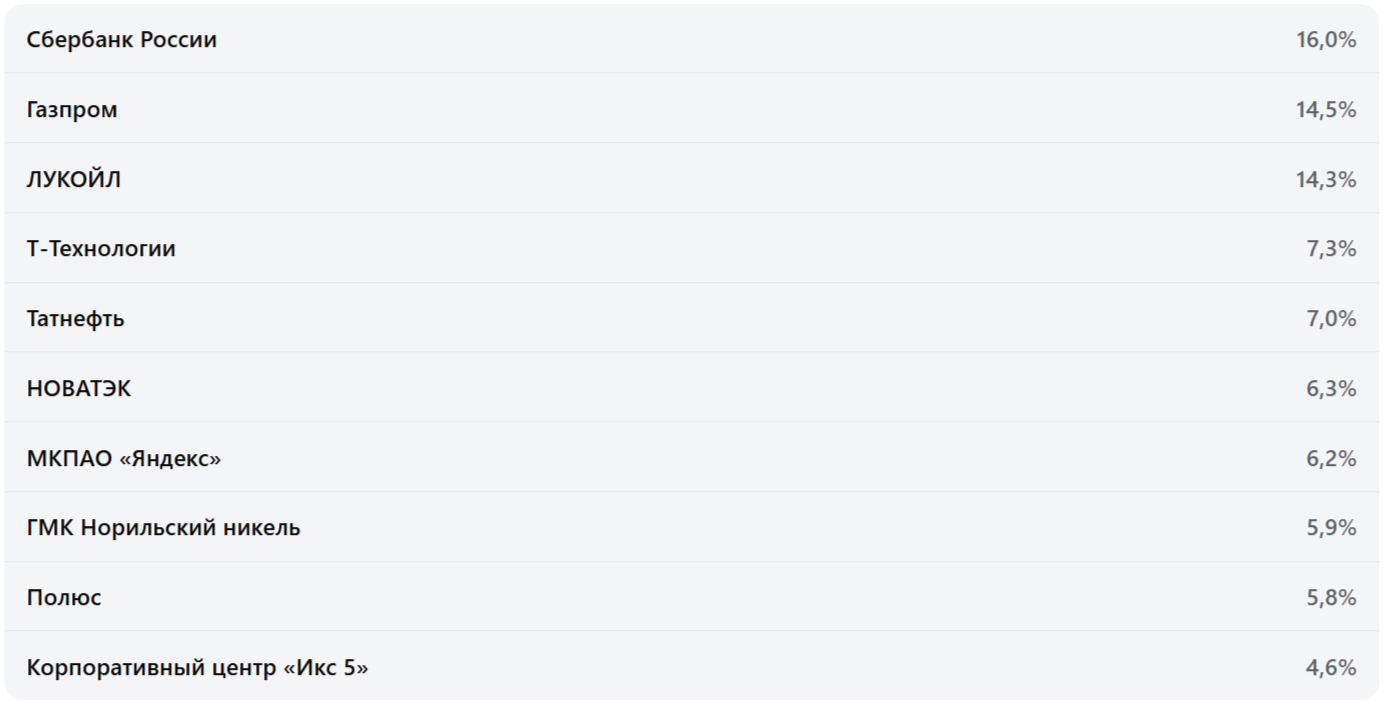
Task: Click the 6,2% share value
Action: pyautogui.click(x=1331, y=459)
